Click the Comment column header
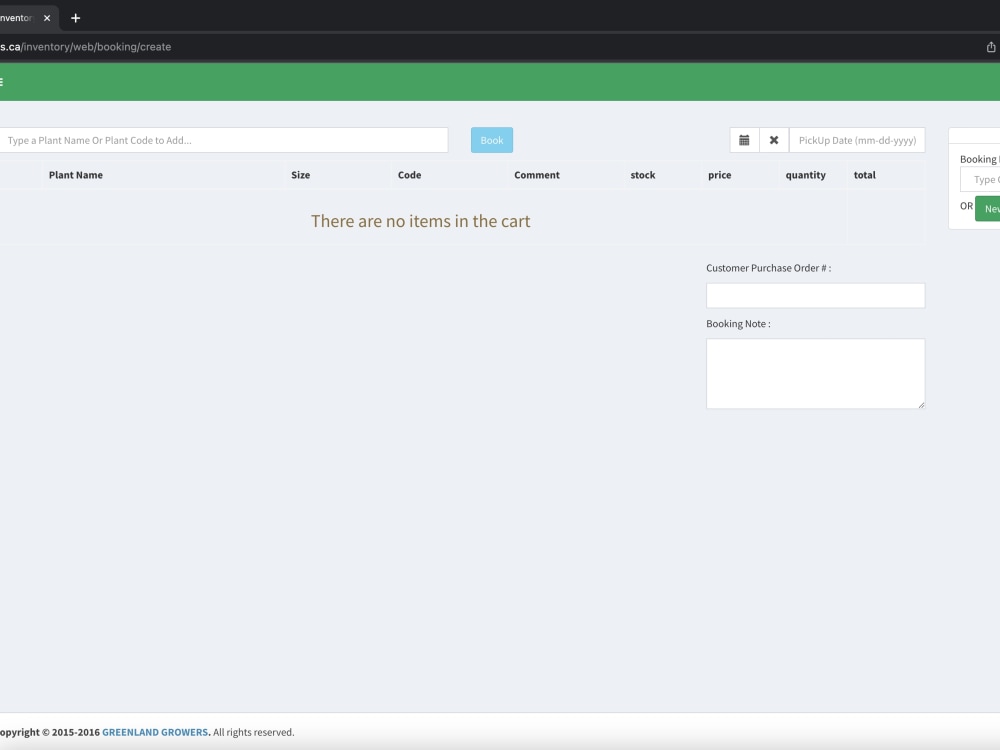This screenshot has width=1000, height=750. tap(537, 175)
